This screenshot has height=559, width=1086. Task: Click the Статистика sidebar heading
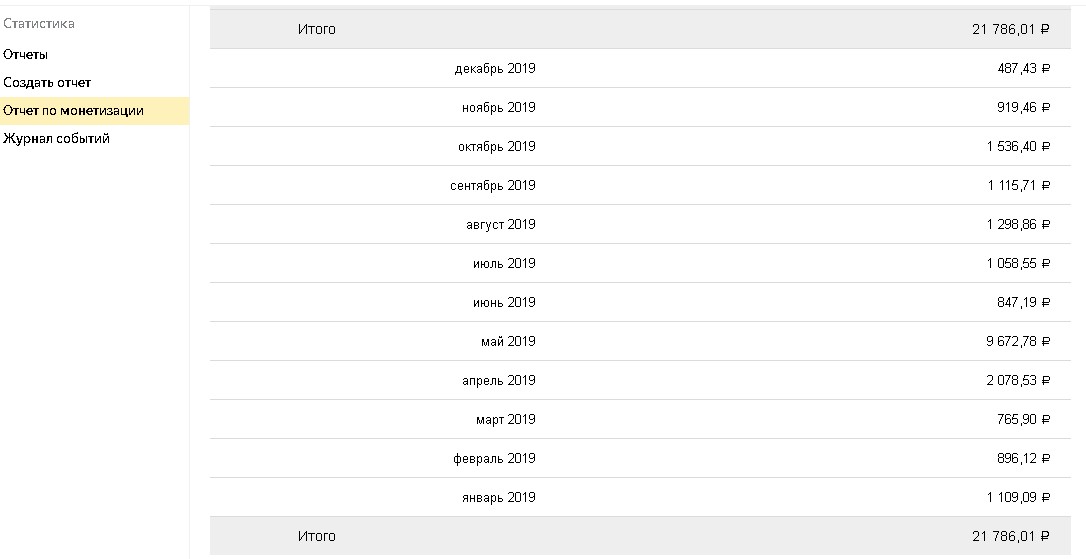pos(39,24)
